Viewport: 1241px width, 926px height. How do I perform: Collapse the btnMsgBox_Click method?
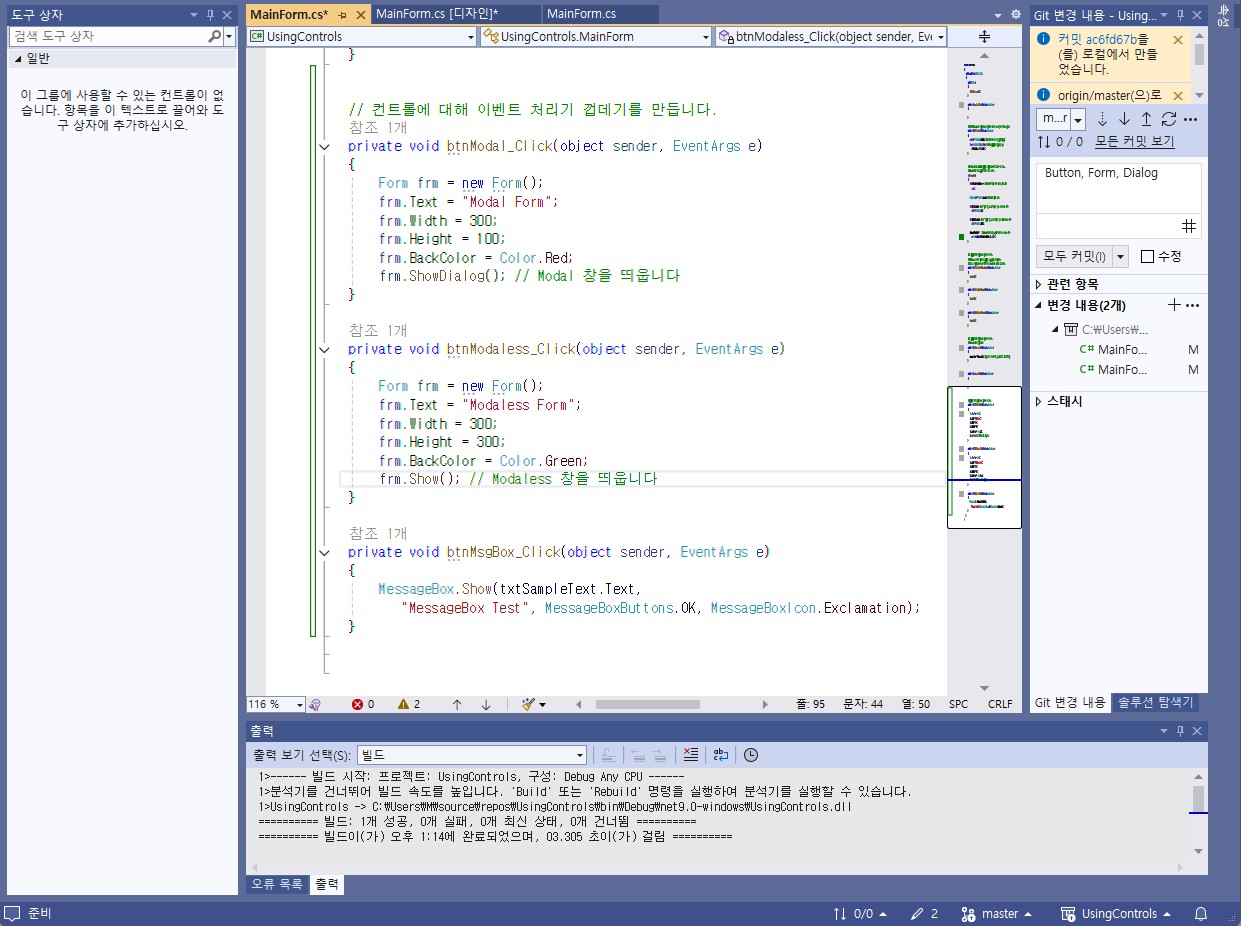(x=323, y=552)
